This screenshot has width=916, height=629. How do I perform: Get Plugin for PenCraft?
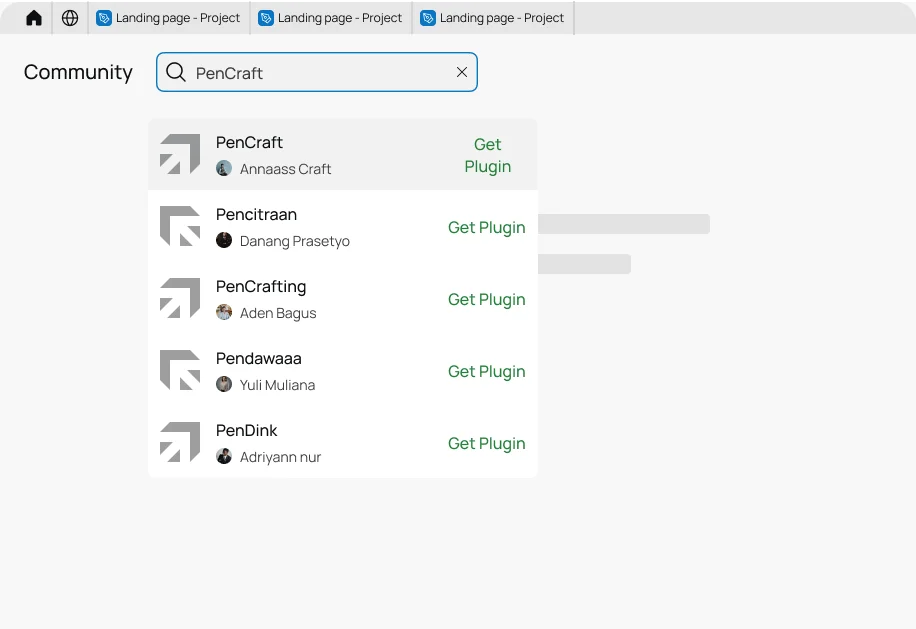pos(487,155)
